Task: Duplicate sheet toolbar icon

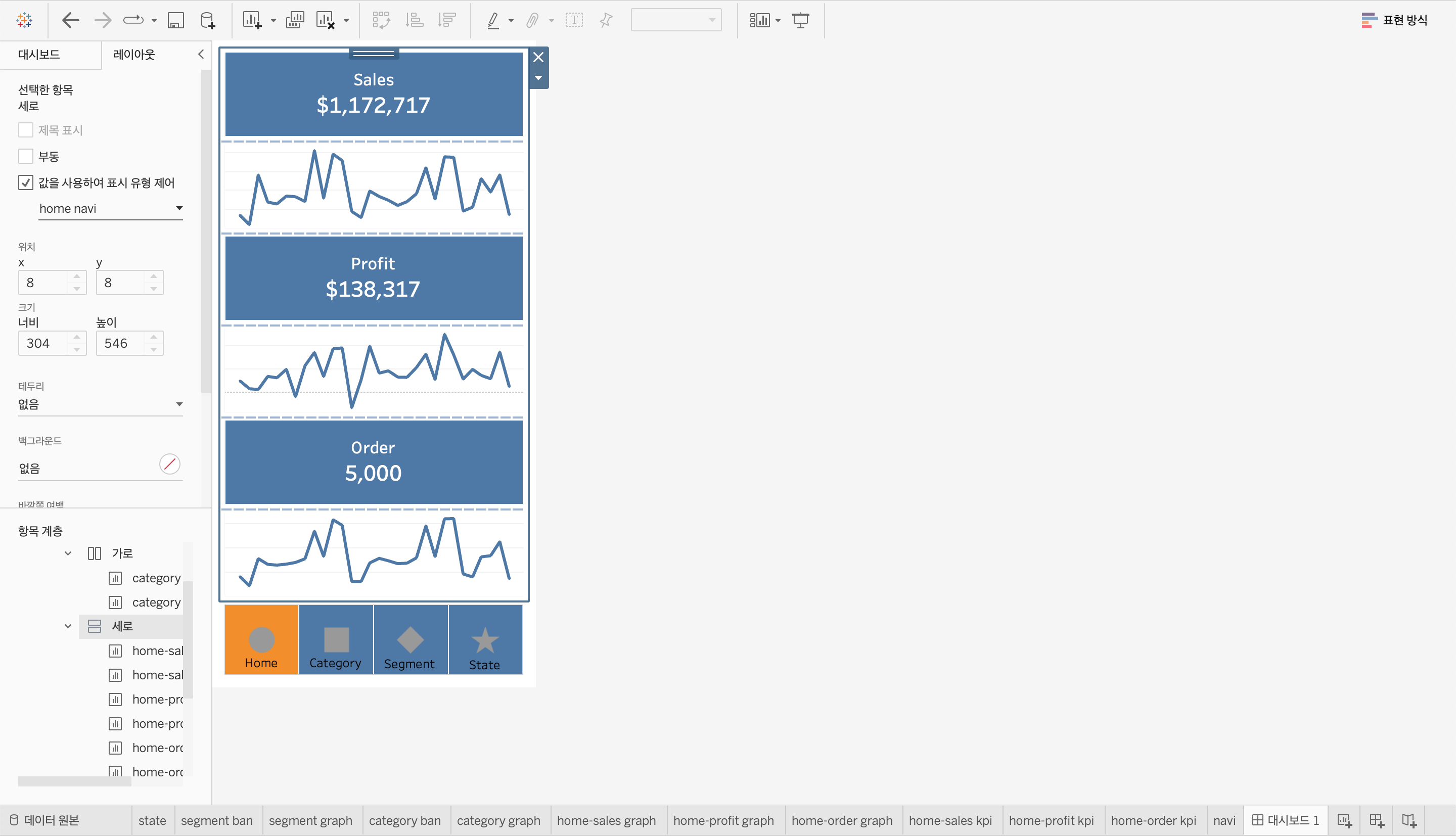Action: 295,21
